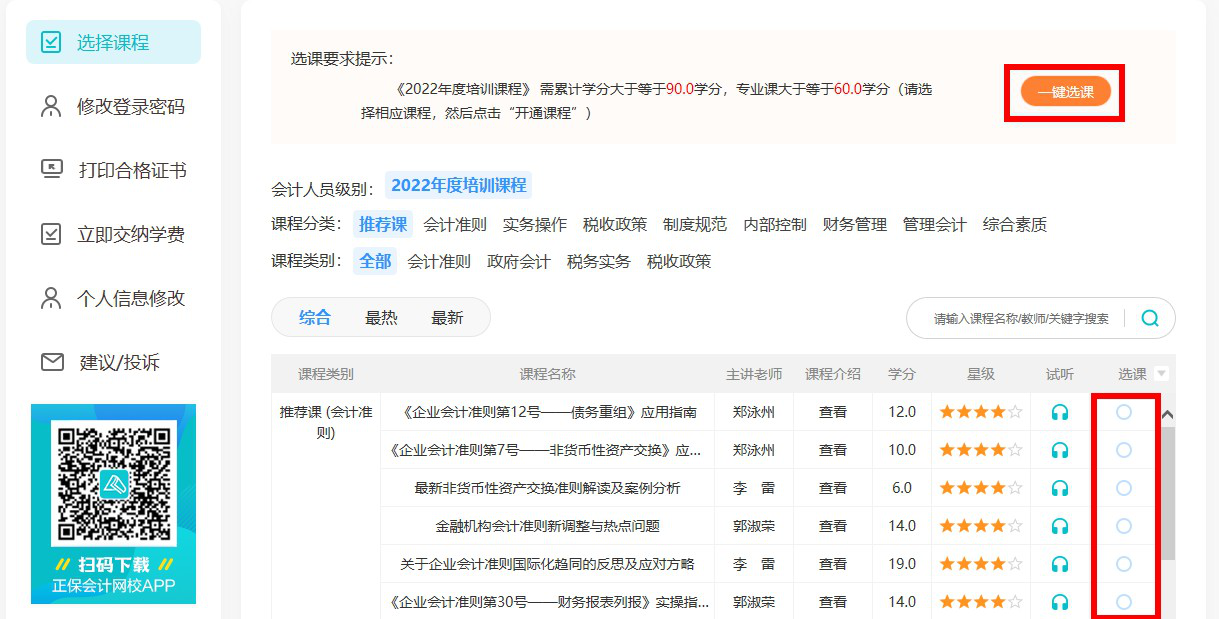Click headphone icon for 金融机构会计准则 course

coord(1059,525)
